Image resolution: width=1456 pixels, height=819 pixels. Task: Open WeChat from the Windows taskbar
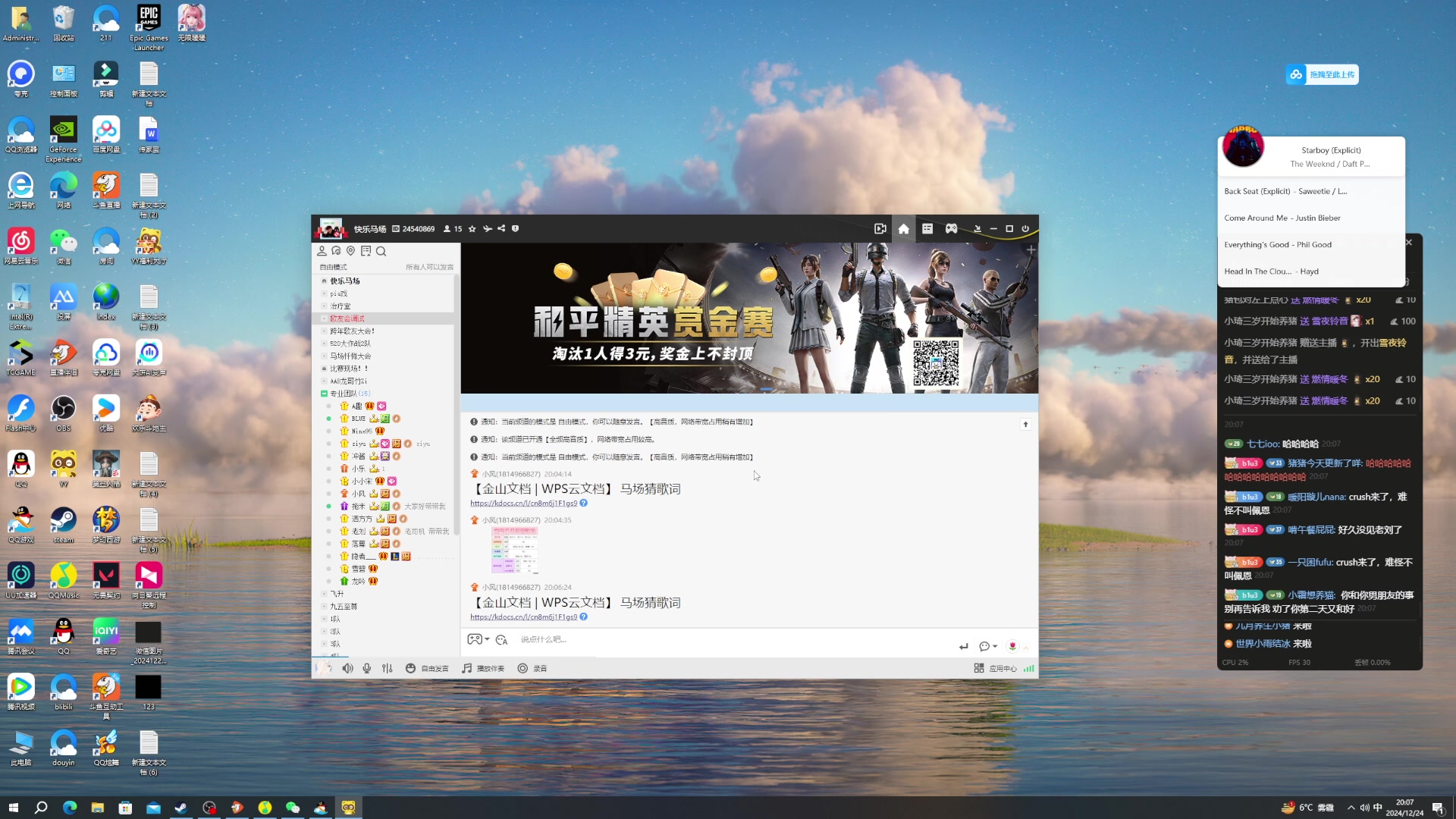tap(293, 808)
